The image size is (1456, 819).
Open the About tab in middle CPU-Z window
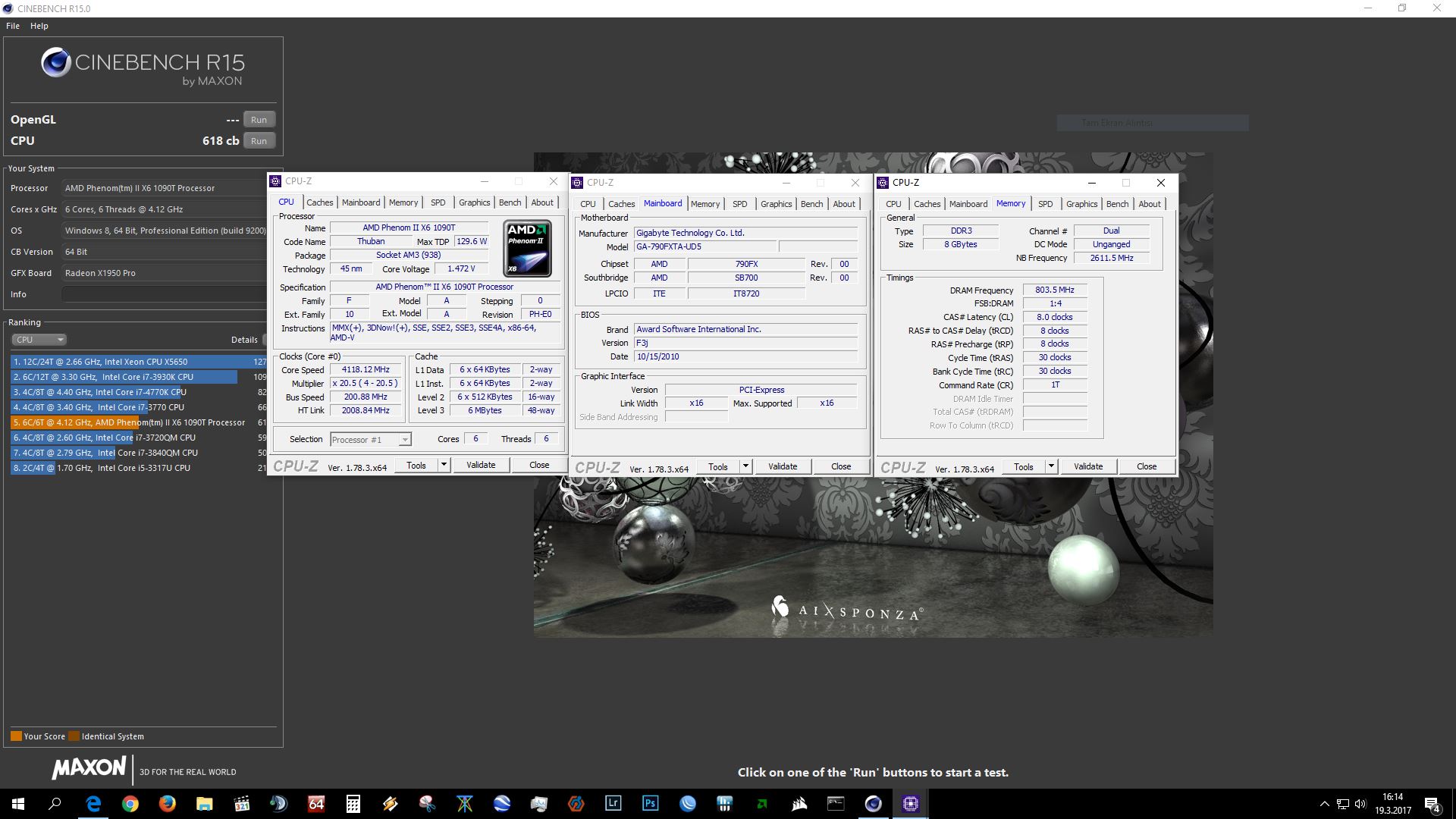844,204
